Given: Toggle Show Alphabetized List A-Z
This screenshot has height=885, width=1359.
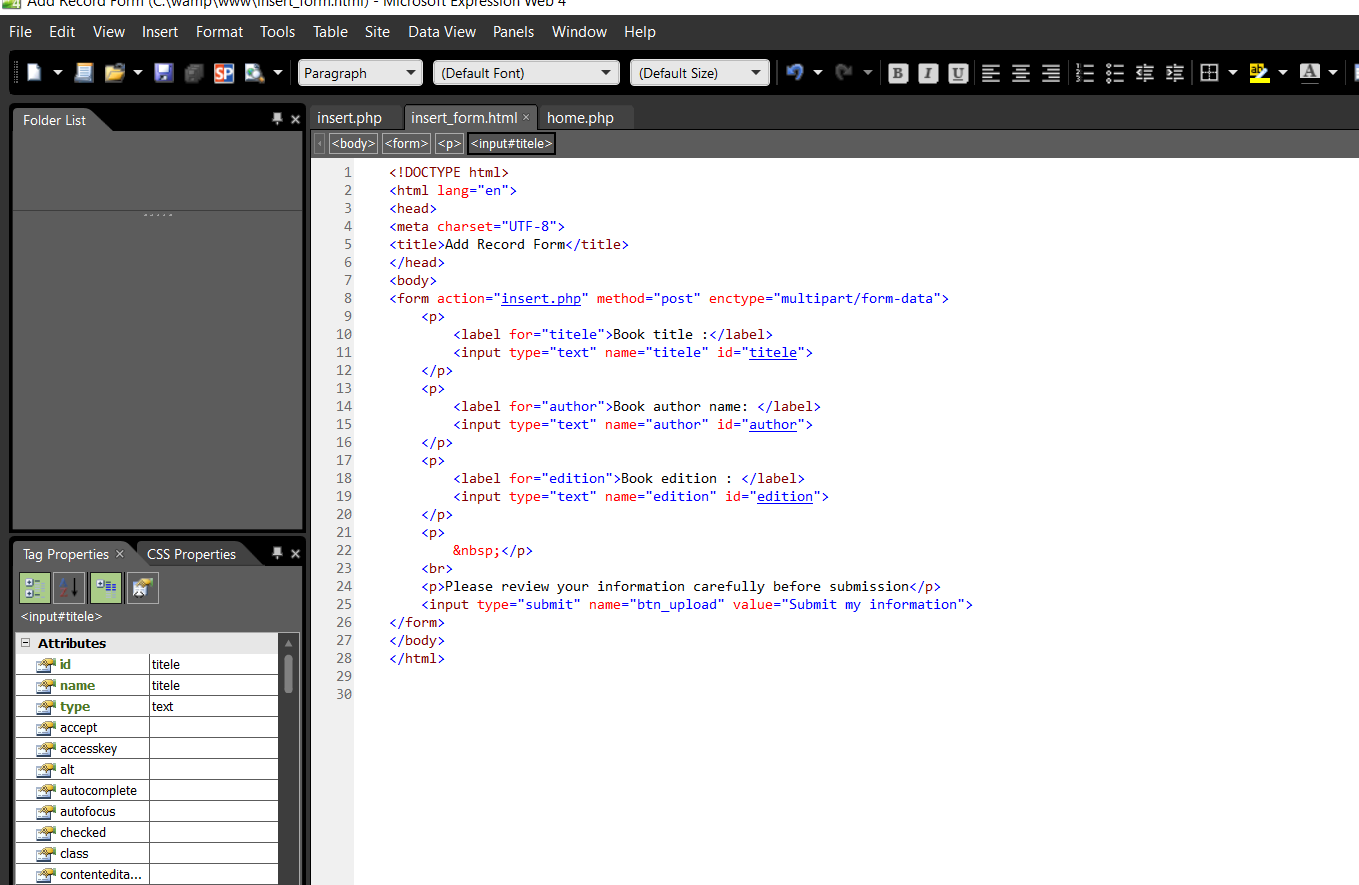Looking at the screenshot, I should 69,588.
